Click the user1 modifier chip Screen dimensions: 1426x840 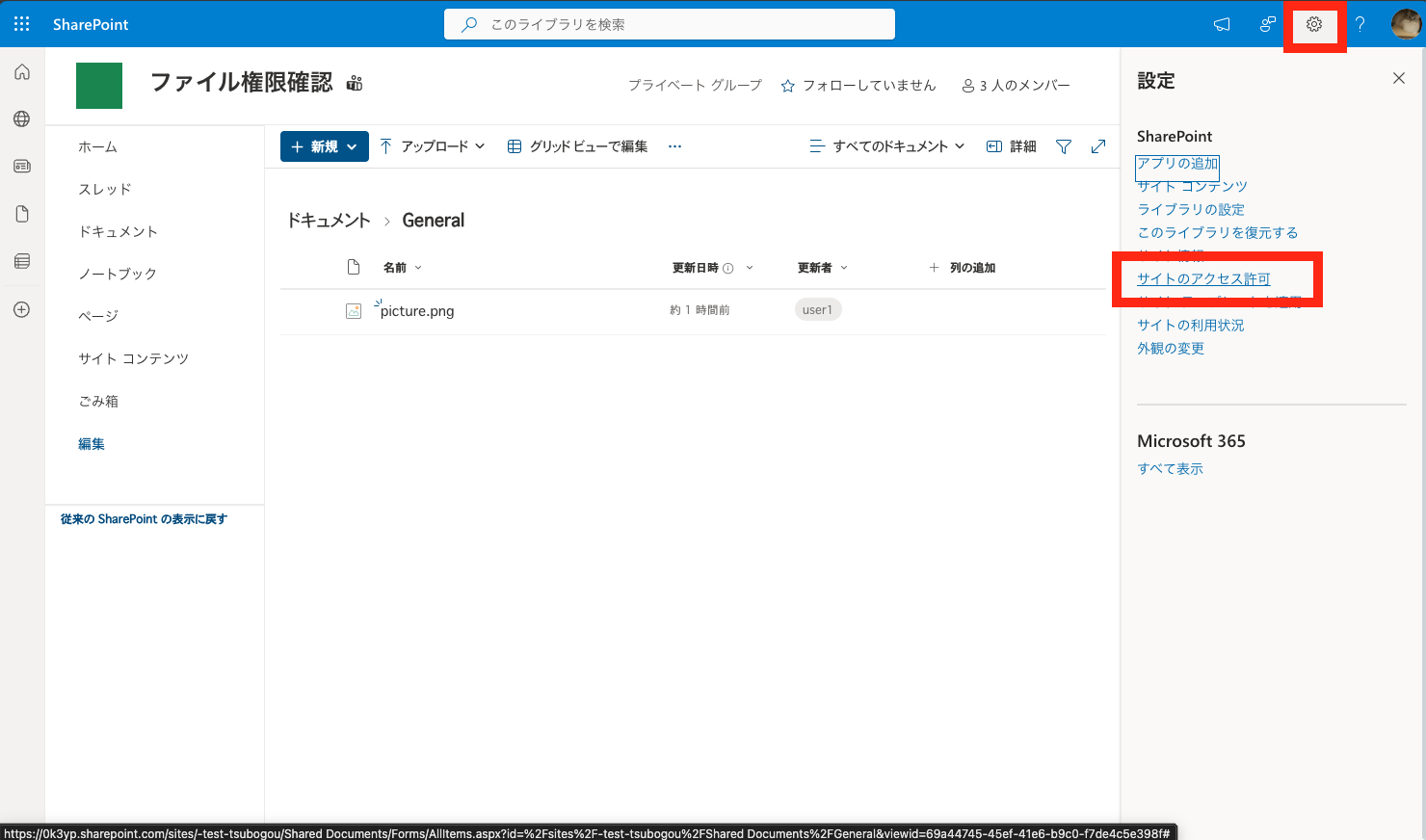click(817, 310)
